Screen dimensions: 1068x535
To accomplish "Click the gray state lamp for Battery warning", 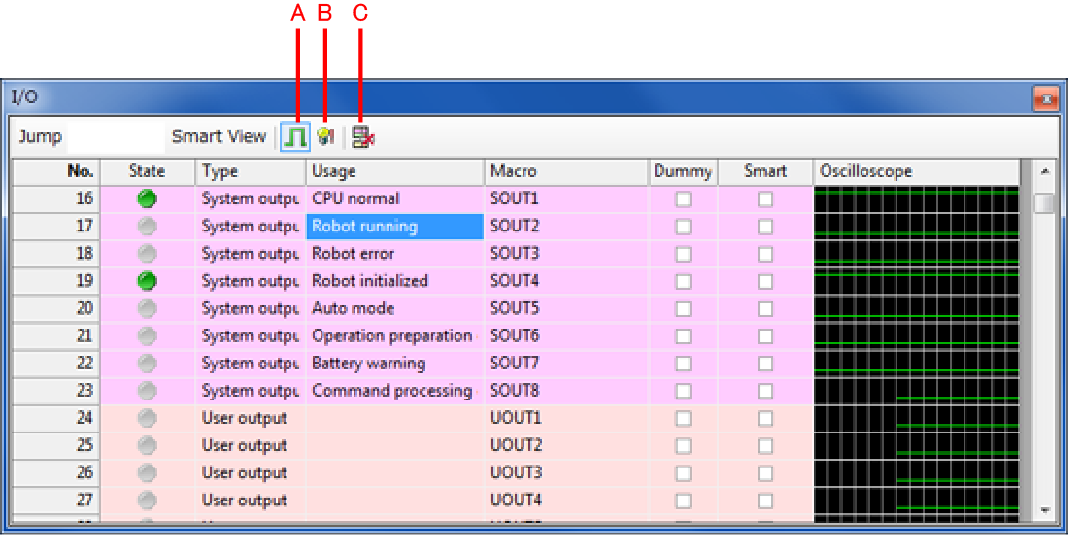I will (147, 363).
